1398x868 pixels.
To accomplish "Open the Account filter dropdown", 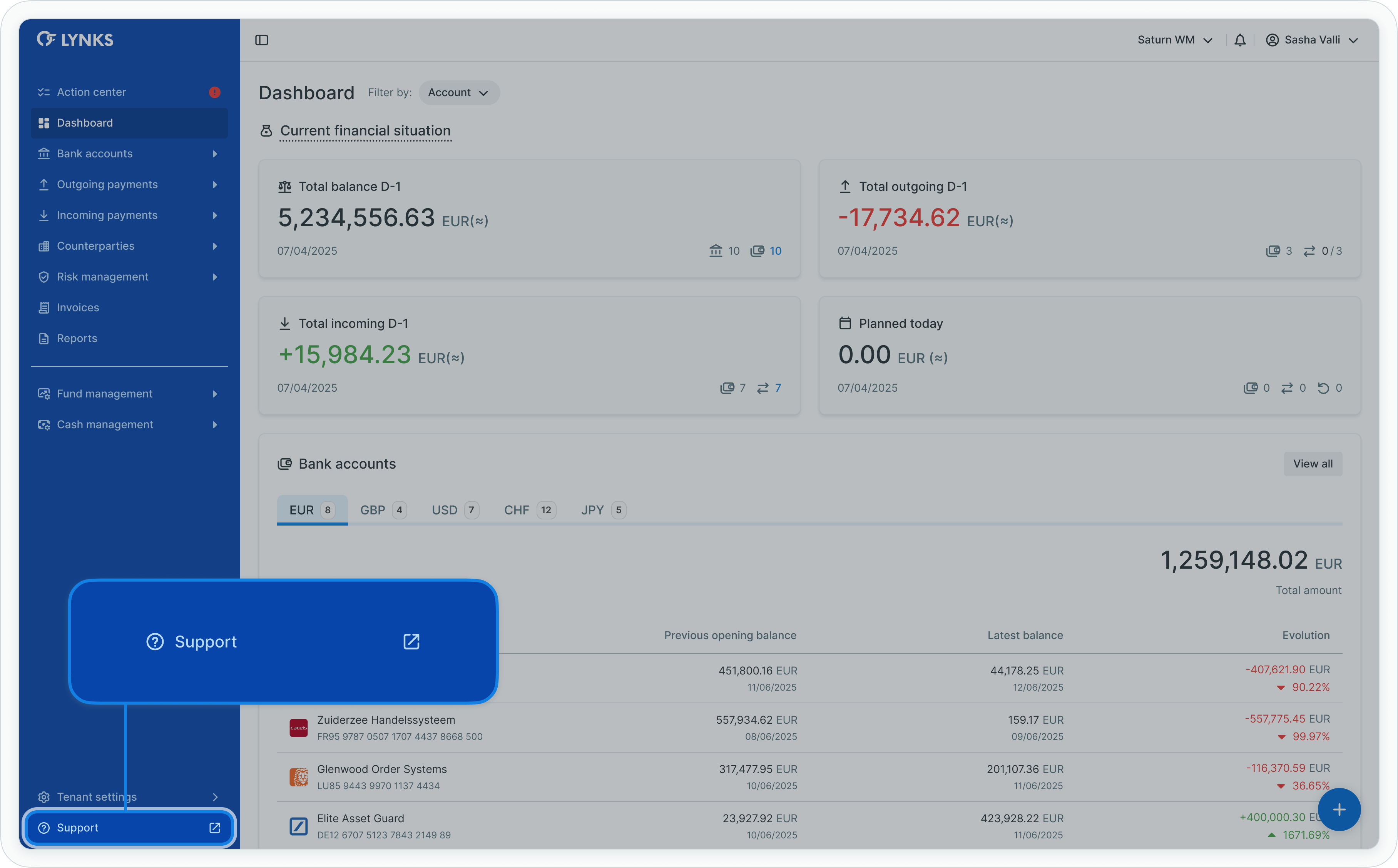I will point(459,93).
